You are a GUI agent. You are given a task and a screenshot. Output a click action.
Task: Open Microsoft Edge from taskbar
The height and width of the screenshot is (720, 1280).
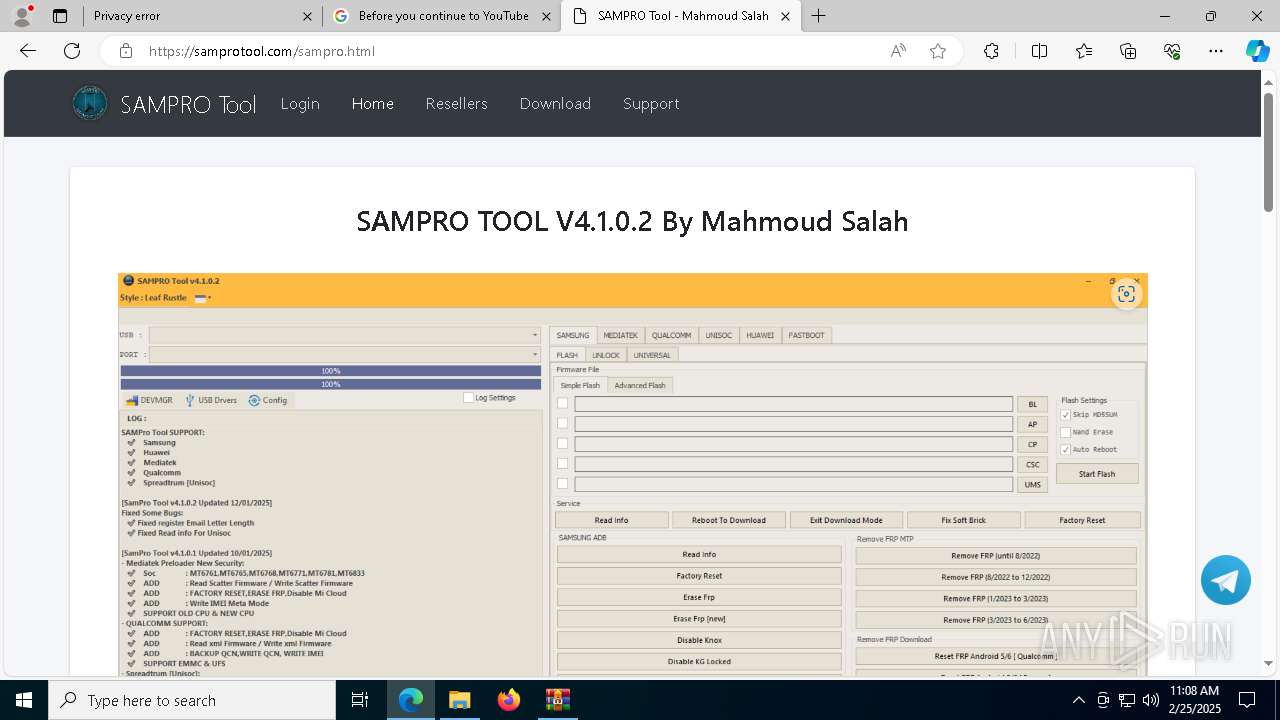click(411, 700)
